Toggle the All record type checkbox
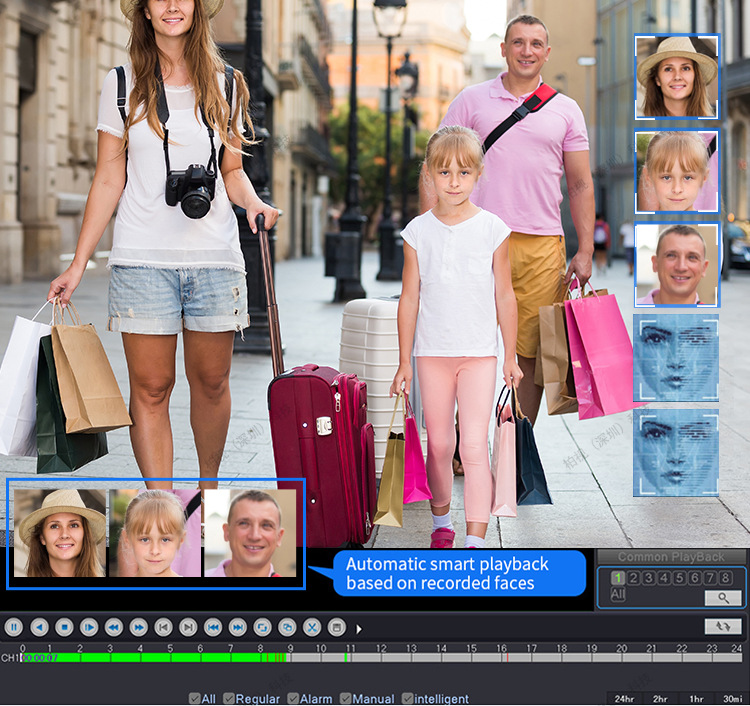The image size is (750, 706). (x=195, y=698)
